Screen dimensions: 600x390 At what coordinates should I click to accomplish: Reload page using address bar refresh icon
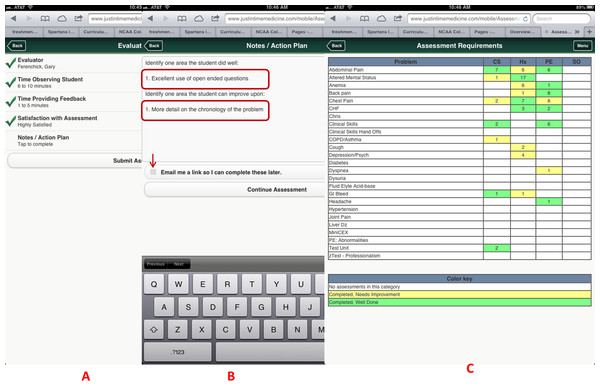tap(525, 19)
